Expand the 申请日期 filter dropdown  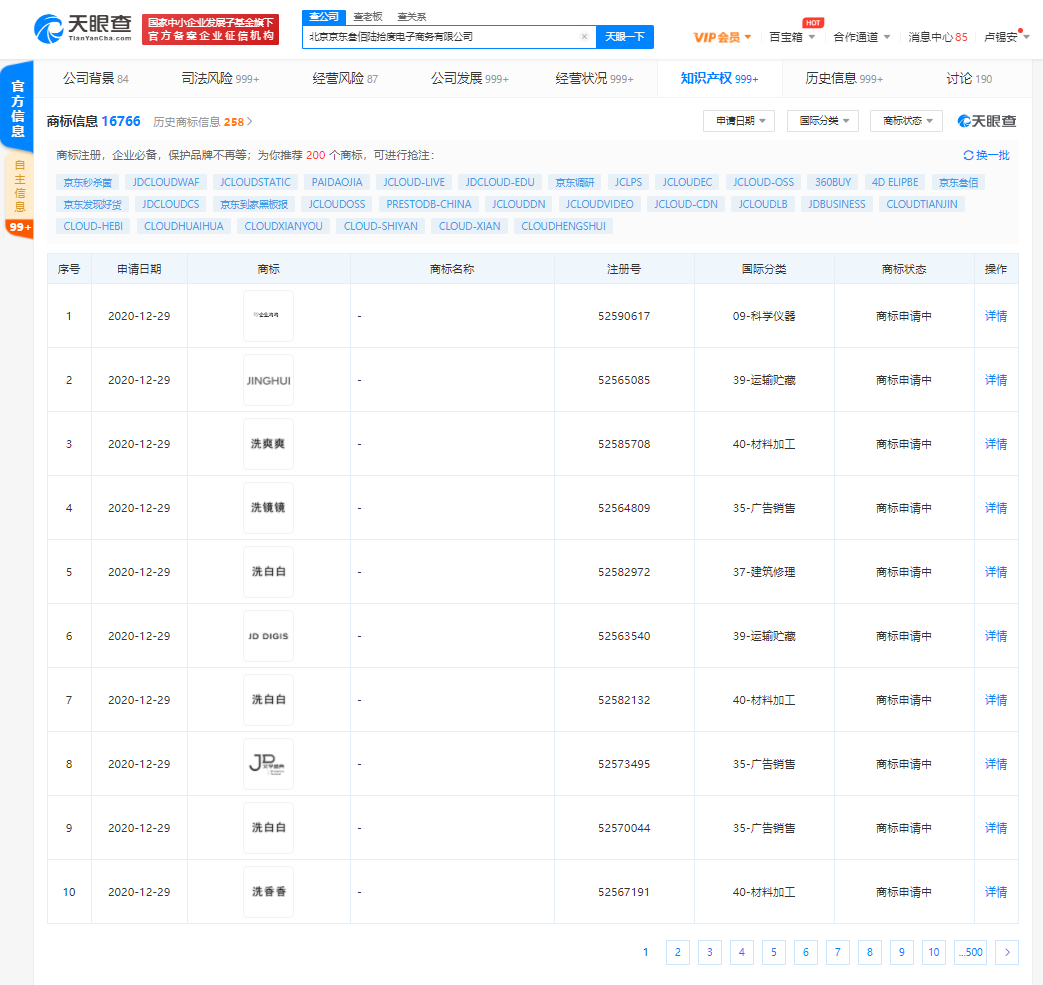point(738,121)
